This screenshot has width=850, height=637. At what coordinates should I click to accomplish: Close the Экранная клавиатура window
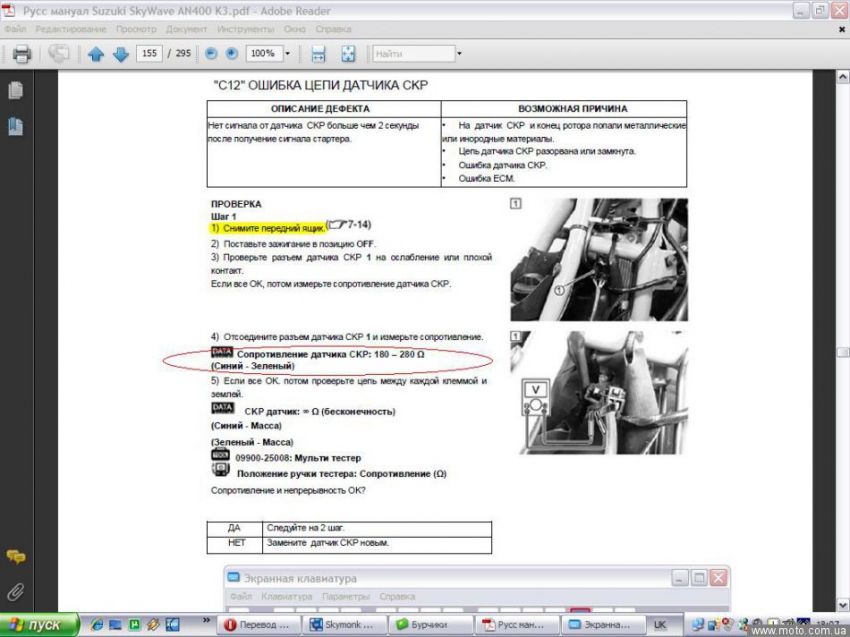point(718,578)
